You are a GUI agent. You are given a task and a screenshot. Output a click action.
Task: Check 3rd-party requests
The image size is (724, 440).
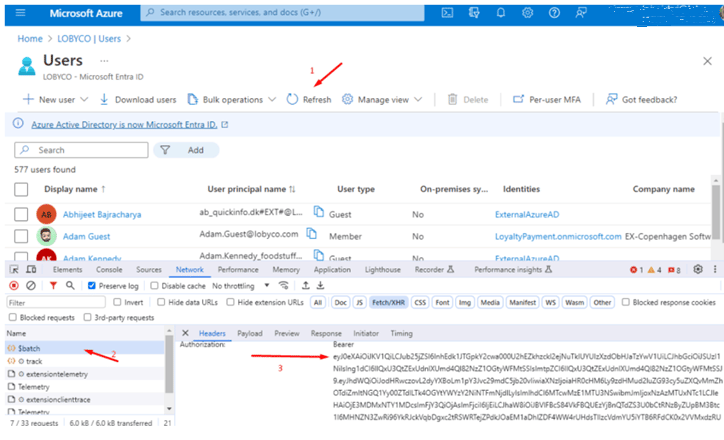87,317
